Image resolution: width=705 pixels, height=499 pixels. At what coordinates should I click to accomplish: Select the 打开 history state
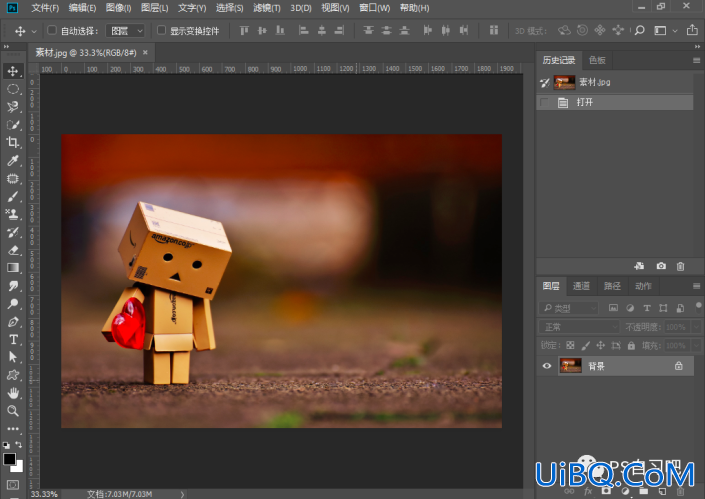(x=615, y=102)
